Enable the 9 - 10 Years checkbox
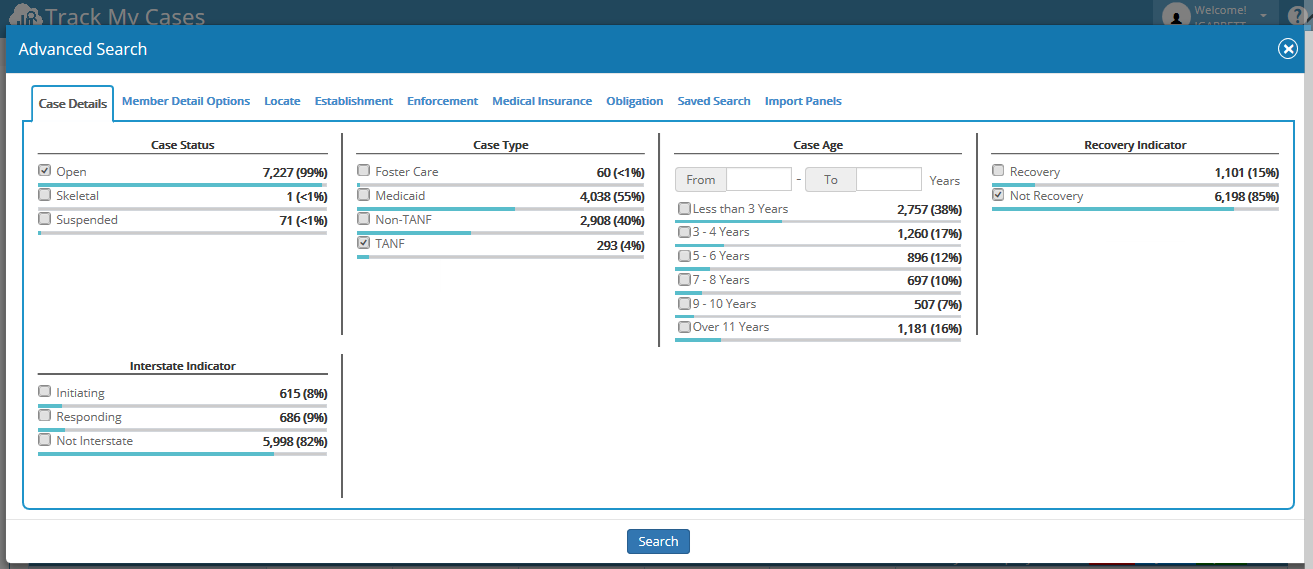The width and height of the screenshot is (1313, 569). 684,304
